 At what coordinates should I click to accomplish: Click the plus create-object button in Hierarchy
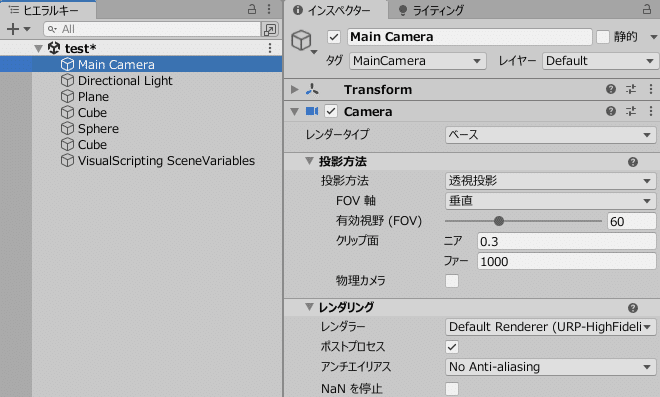[x=13, y=29]
